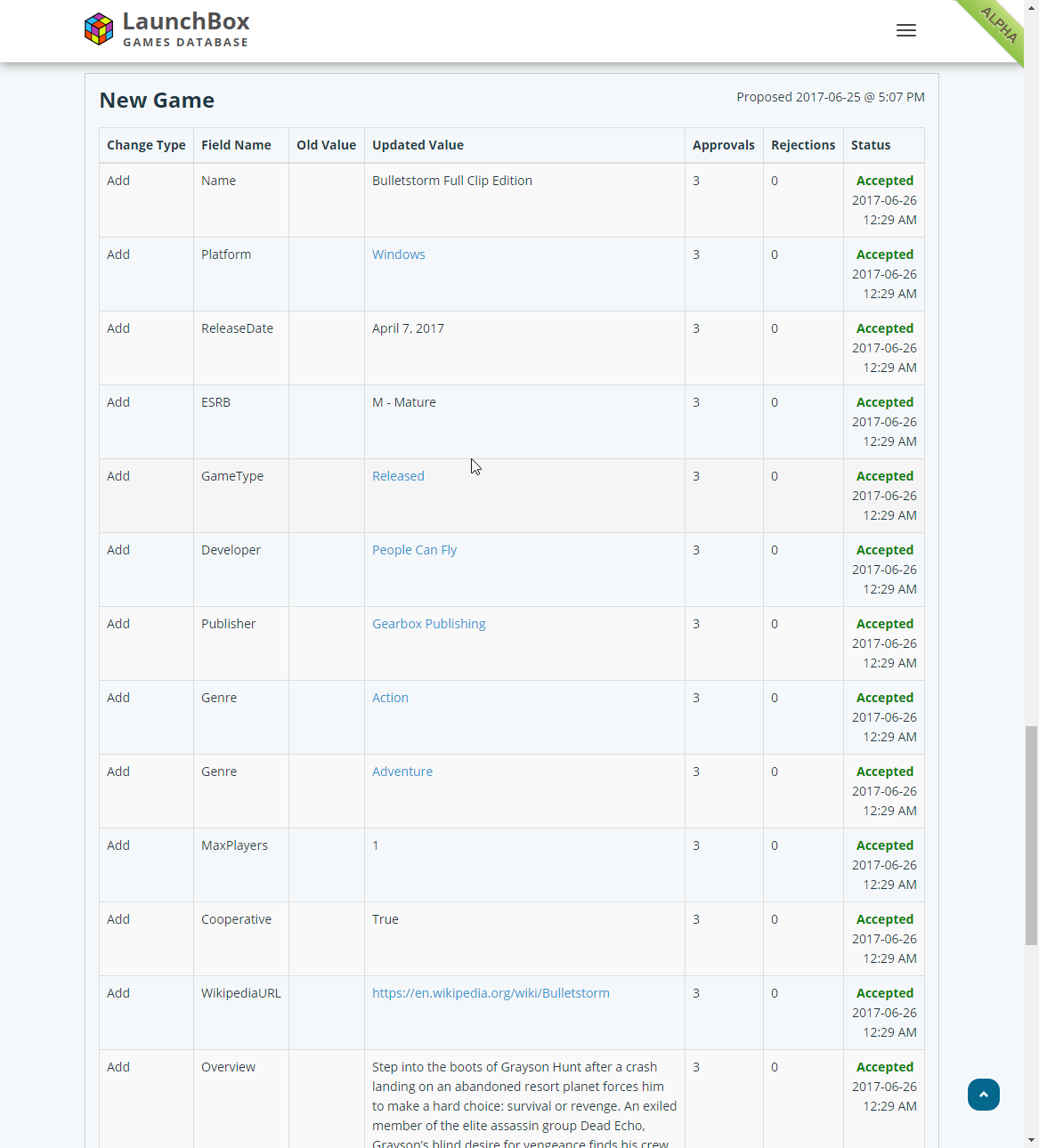The height and width of the screenshot is (1148, 1039).
Task: Click the Accepted status in the Name row
Action: tap(885, 181)
